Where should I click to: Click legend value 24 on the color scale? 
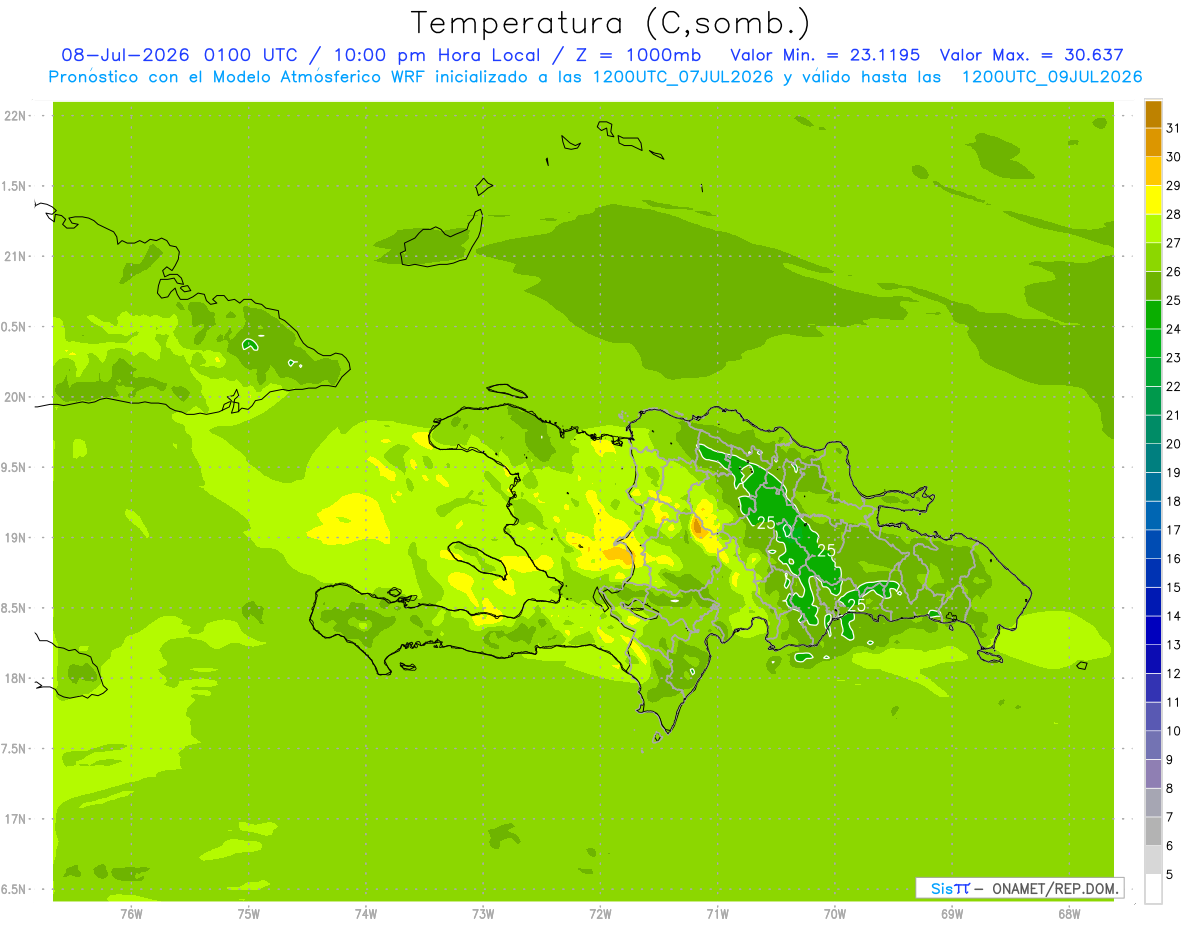pos(1173,329)
